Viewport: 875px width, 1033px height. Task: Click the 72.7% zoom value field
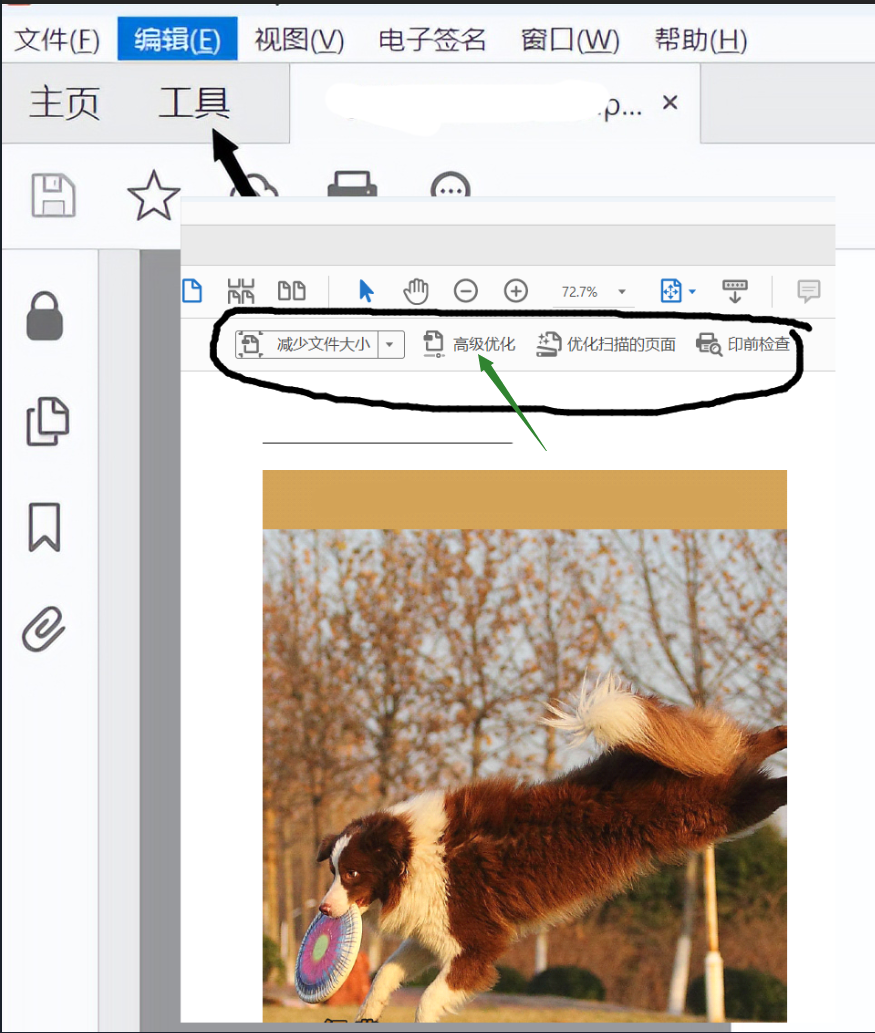(x=579, y=292)
